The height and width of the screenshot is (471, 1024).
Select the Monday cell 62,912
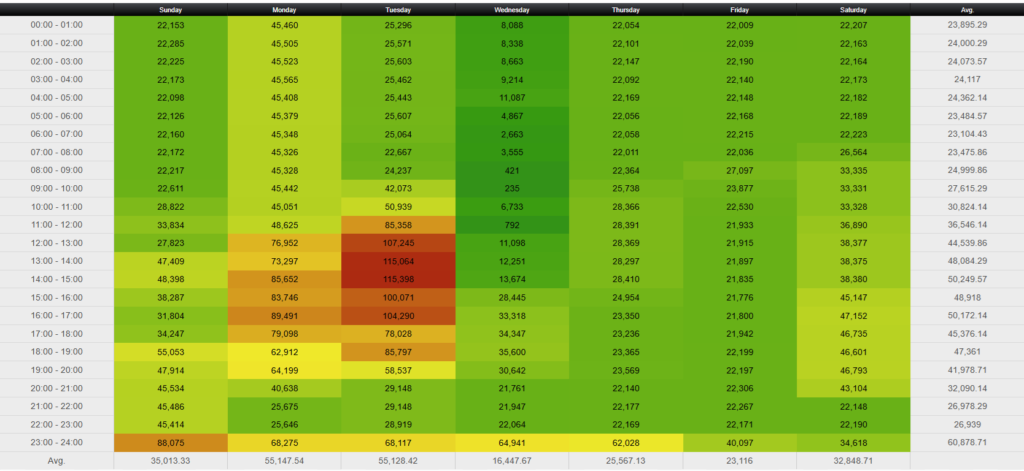click(x=284, y=351)
